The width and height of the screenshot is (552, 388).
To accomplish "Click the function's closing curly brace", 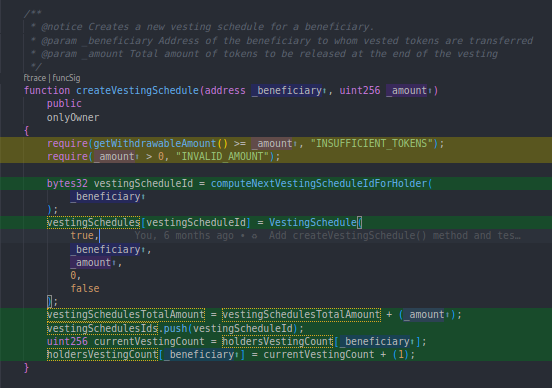I will (x=26, y=368).
